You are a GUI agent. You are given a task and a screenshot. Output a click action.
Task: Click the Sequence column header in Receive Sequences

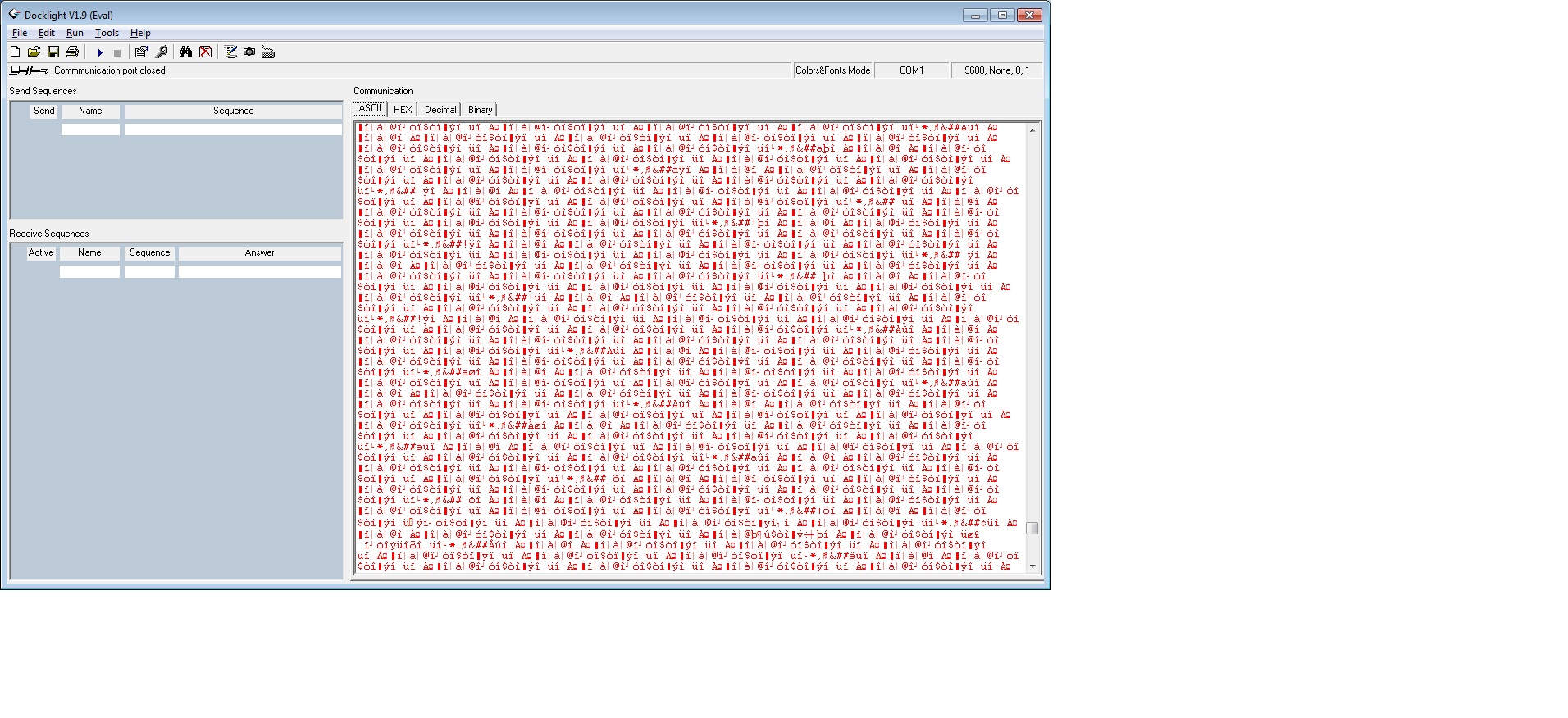click(149, 252)
